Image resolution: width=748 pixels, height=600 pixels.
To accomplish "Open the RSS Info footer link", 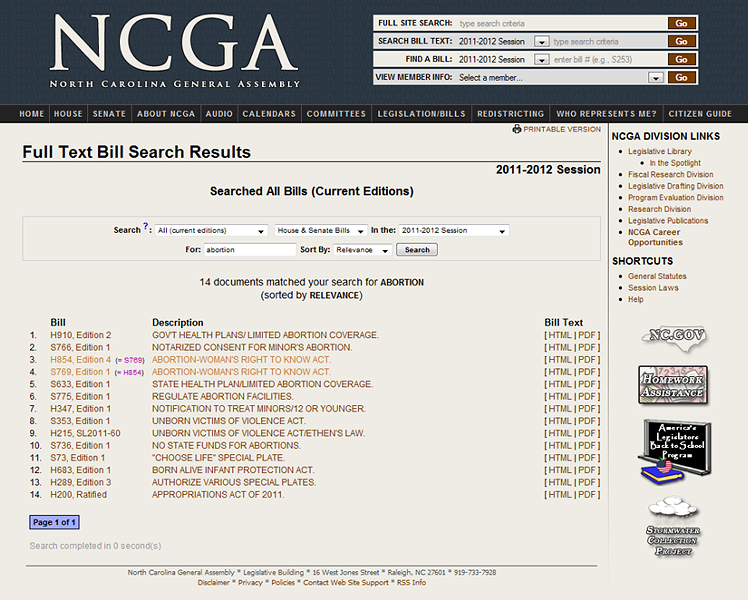I will (x=411, y=583).
